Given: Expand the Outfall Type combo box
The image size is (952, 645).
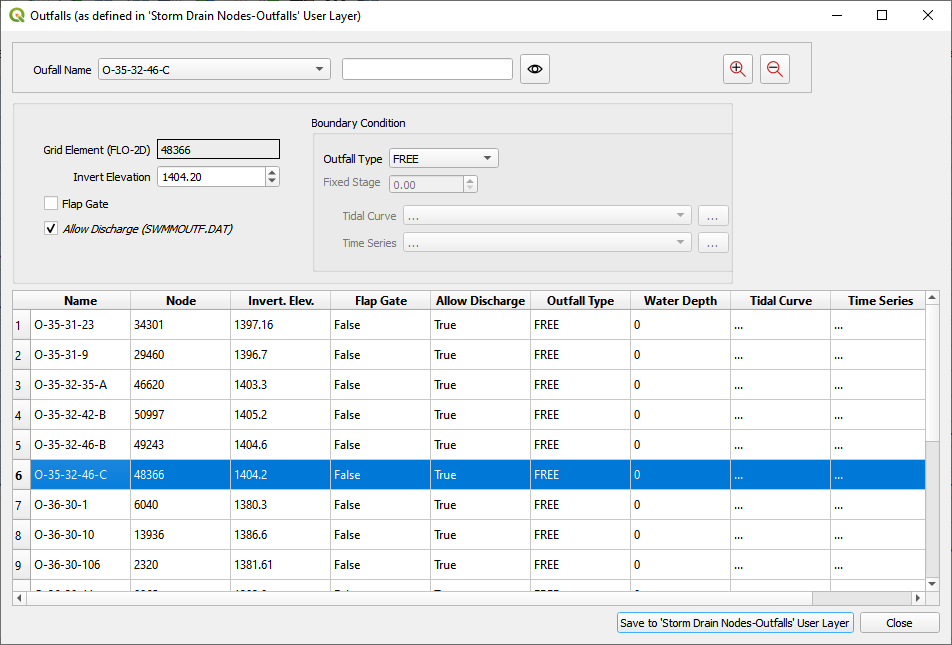Looking at the screenshot, I should (443, 158).
